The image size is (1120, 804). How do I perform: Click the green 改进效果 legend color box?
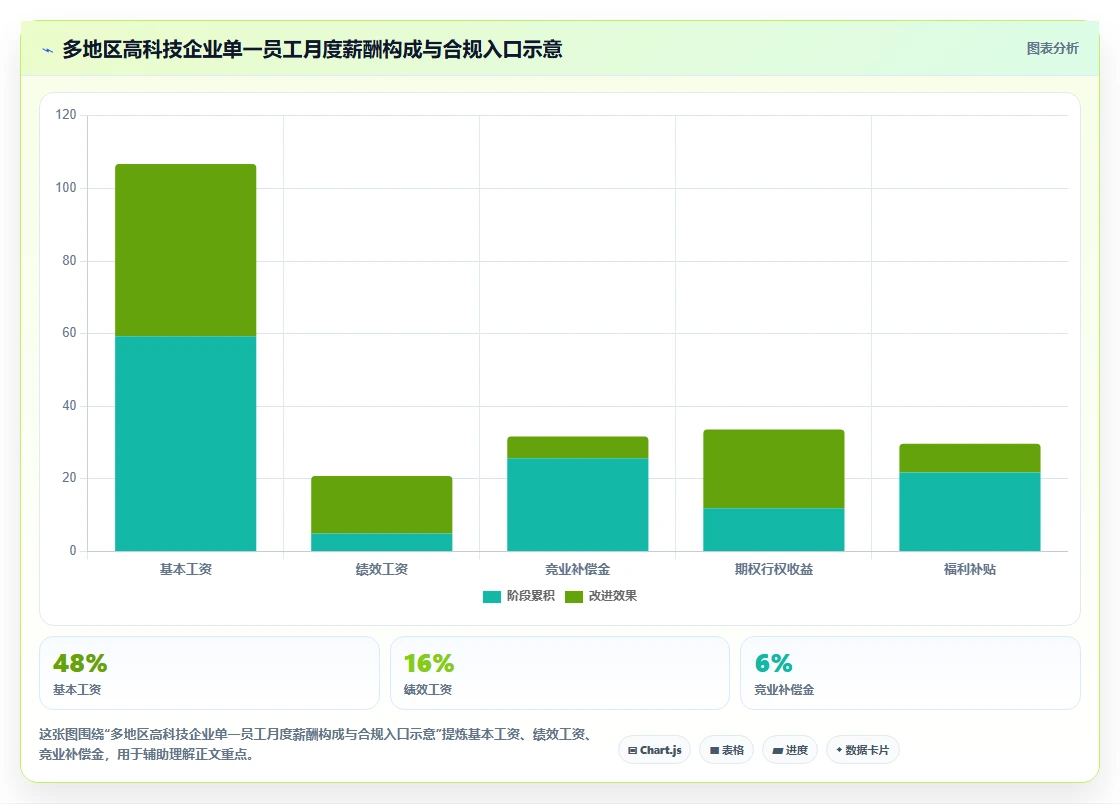[x=574, y=597]
